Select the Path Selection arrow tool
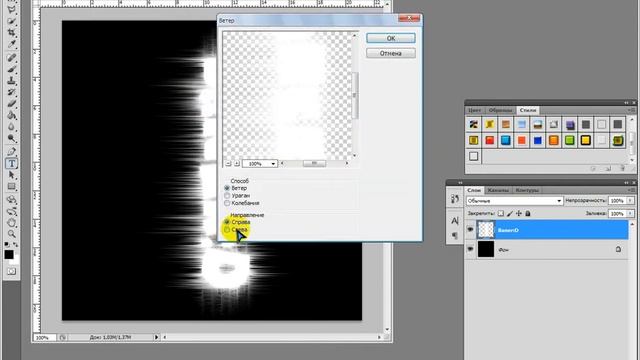 (11, 175)
